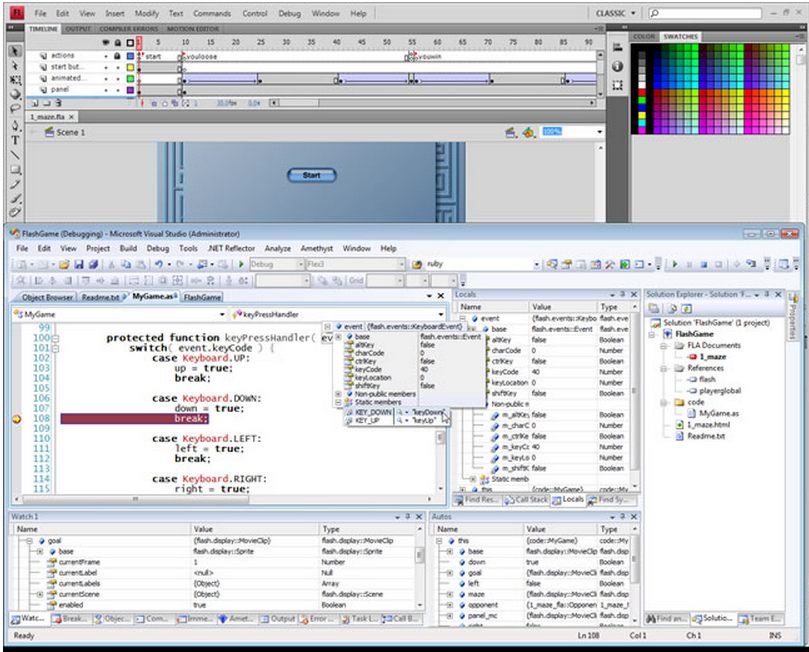Switch to the Call Stack tab
809x652 pixels.
[x=525, y=500]
